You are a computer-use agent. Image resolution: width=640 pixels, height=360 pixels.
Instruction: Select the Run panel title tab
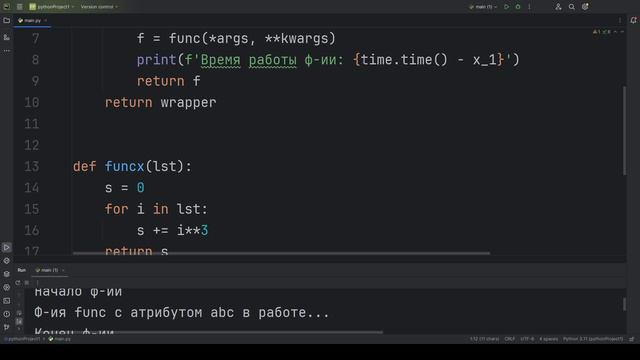[x=22, y=270]
